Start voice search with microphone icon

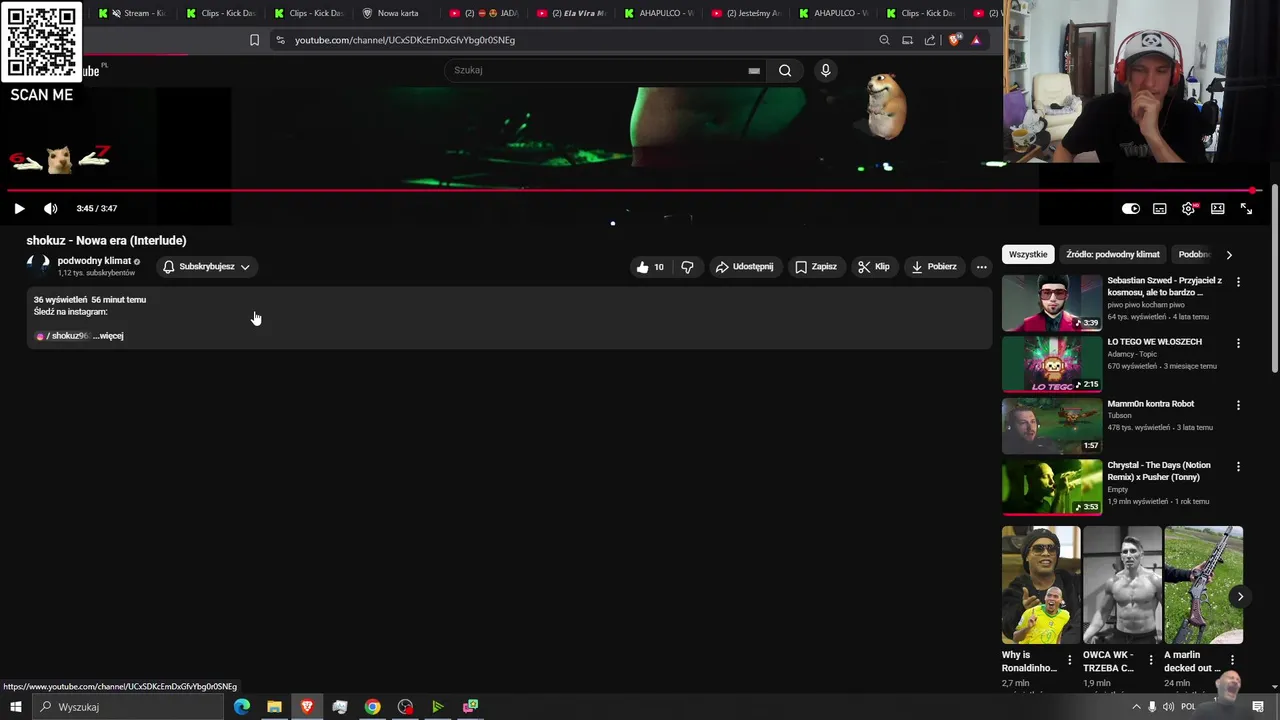825,70
